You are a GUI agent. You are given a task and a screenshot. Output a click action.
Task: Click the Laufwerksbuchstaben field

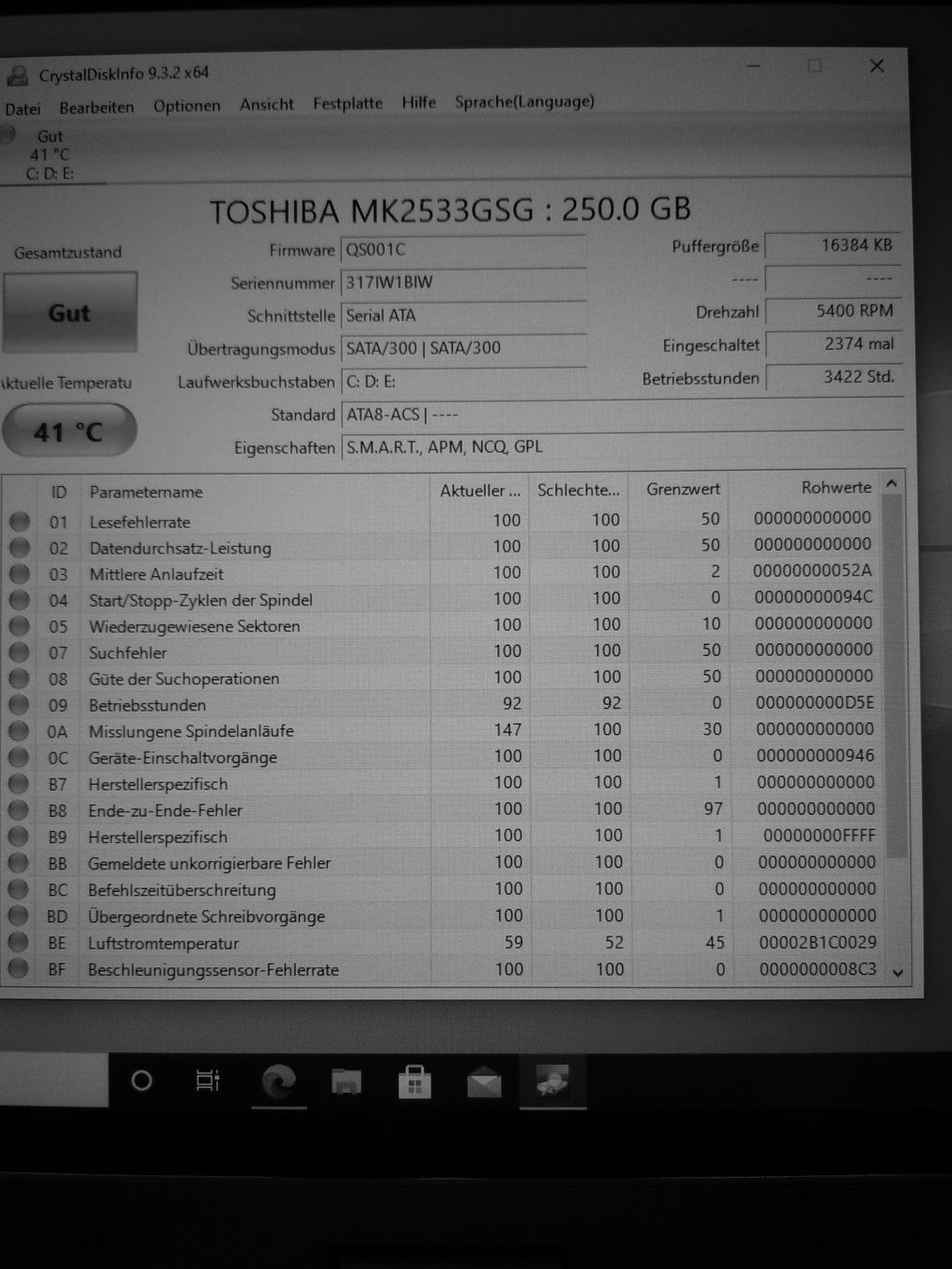click(463, 381)
